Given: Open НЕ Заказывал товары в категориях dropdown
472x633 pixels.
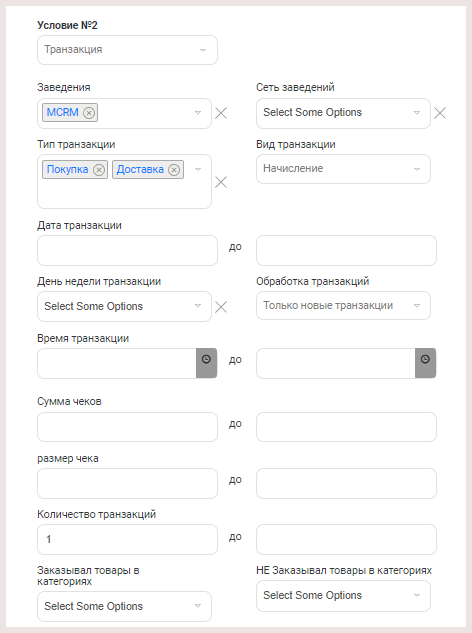Looking at the screenshot, I should pos(343,596).
